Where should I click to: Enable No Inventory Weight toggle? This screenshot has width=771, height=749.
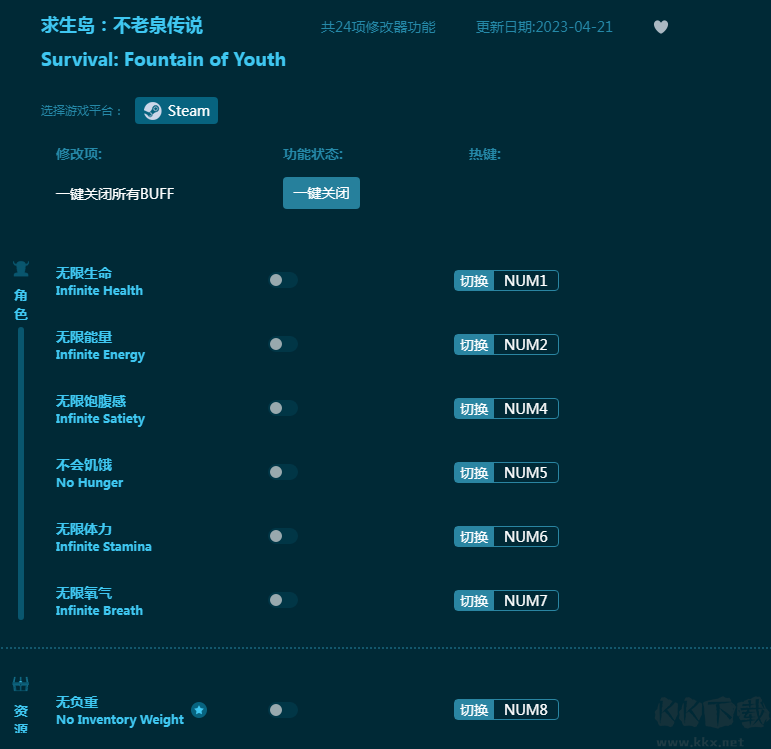pos(283,710)
